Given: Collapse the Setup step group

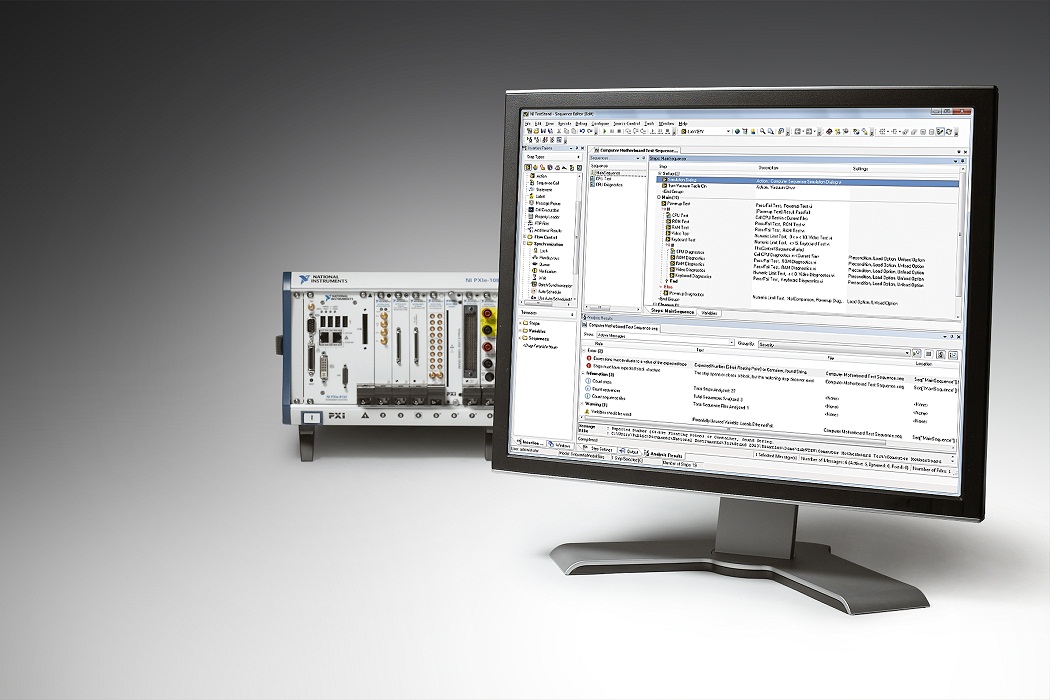Looking at the screenshot, I should (659, 173).
